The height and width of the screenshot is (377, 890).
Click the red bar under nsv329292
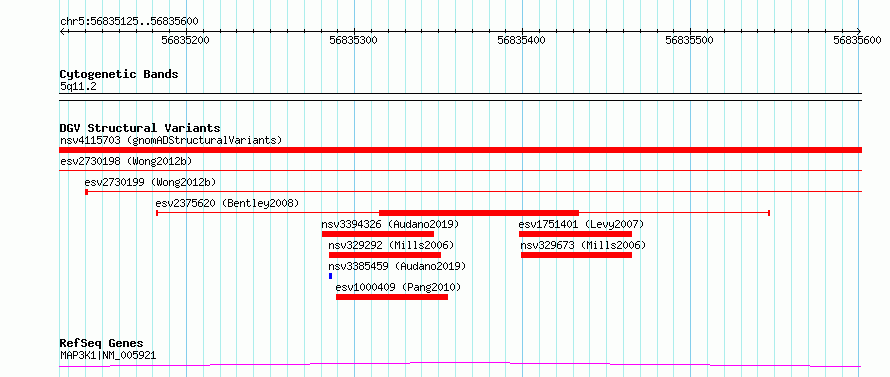[385, 255]
